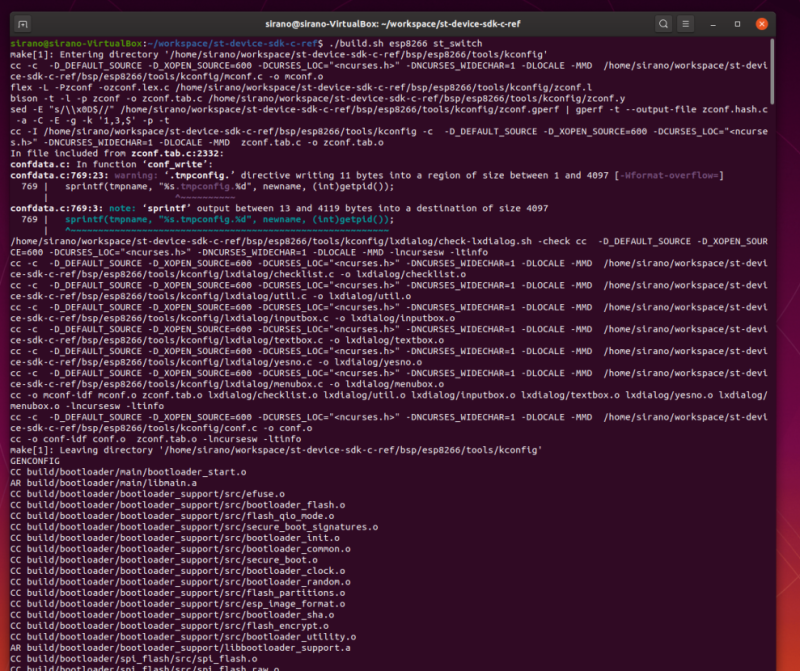Click the orange close icon
Screen dimensions: 800x671
point(764,23)
